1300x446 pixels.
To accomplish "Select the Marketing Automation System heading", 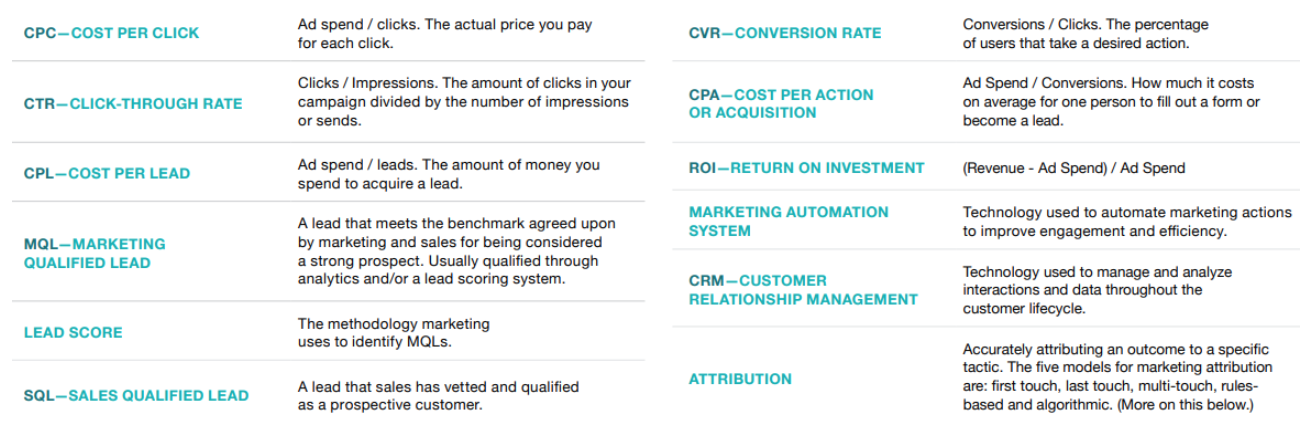I will [788, 221].
